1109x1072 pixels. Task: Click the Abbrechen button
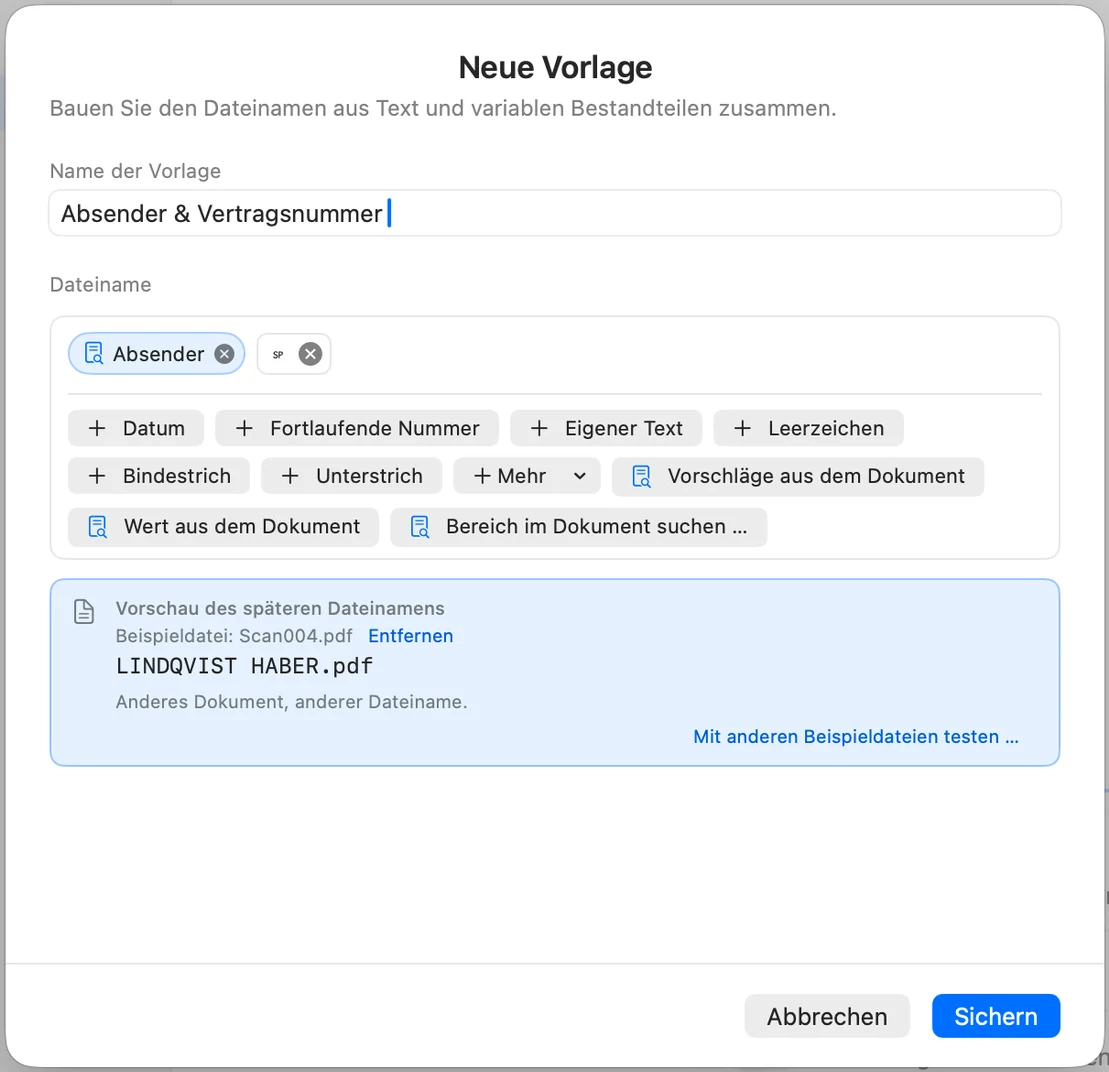pyautogui.click(x=827, y=1016)
